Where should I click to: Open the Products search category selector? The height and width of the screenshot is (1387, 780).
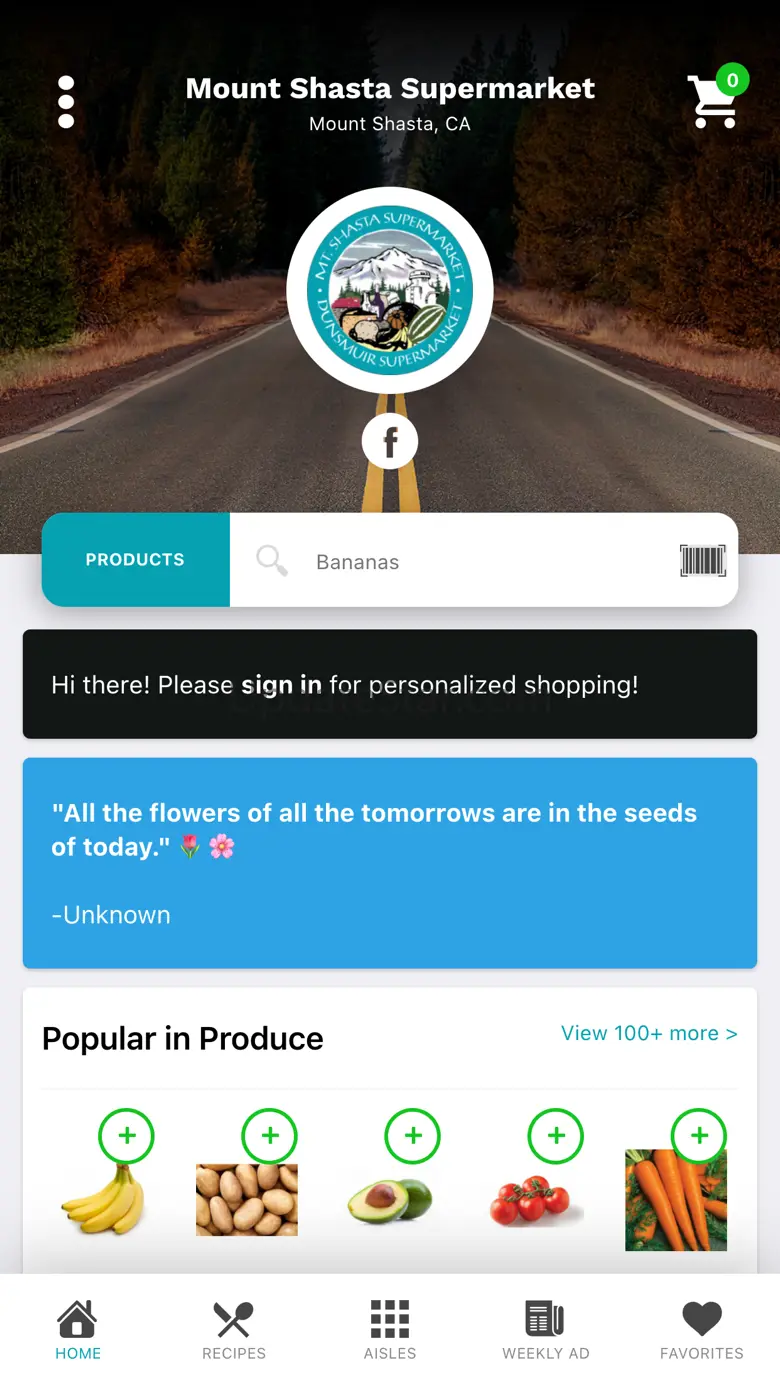[x=135, y=560]
